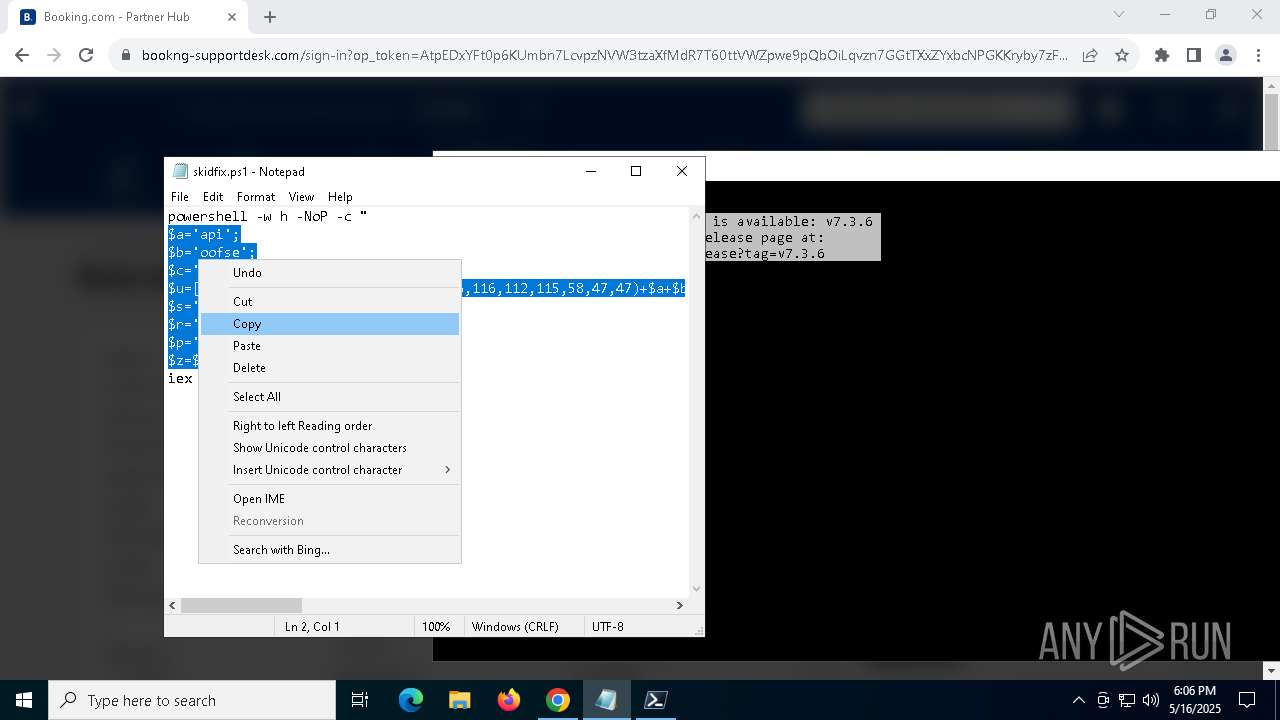Image resolution: width=1280 pixels, height=720 pixels.
Task: Click the 'v7.3.6' text in the console window
Action: pos(849,221)
